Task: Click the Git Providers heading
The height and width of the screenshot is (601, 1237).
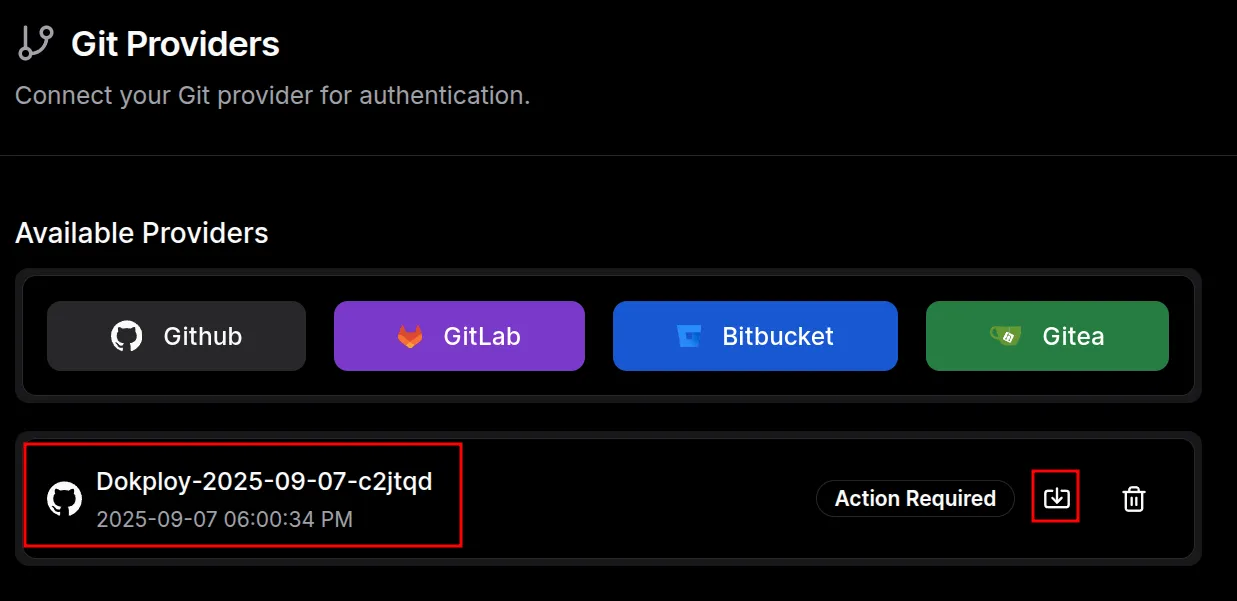Action: click(x=174, y=42)
